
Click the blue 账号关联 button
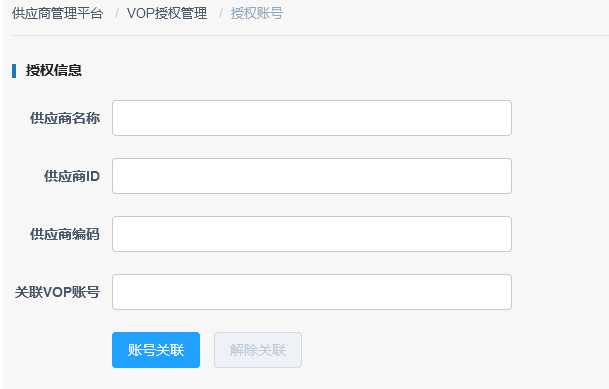click(x=156, y=350)
